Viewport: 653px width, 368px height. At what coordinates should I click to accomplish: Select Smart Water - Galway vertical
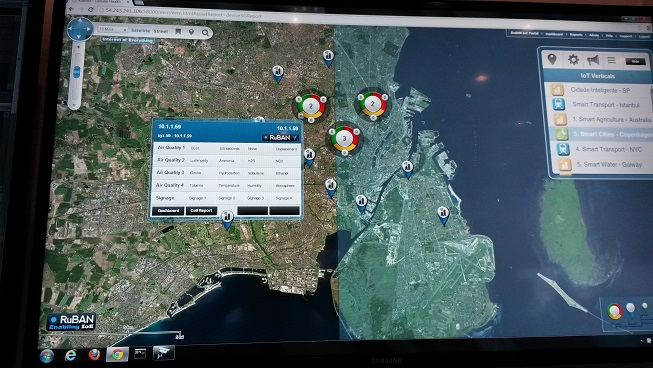(609, 164)
